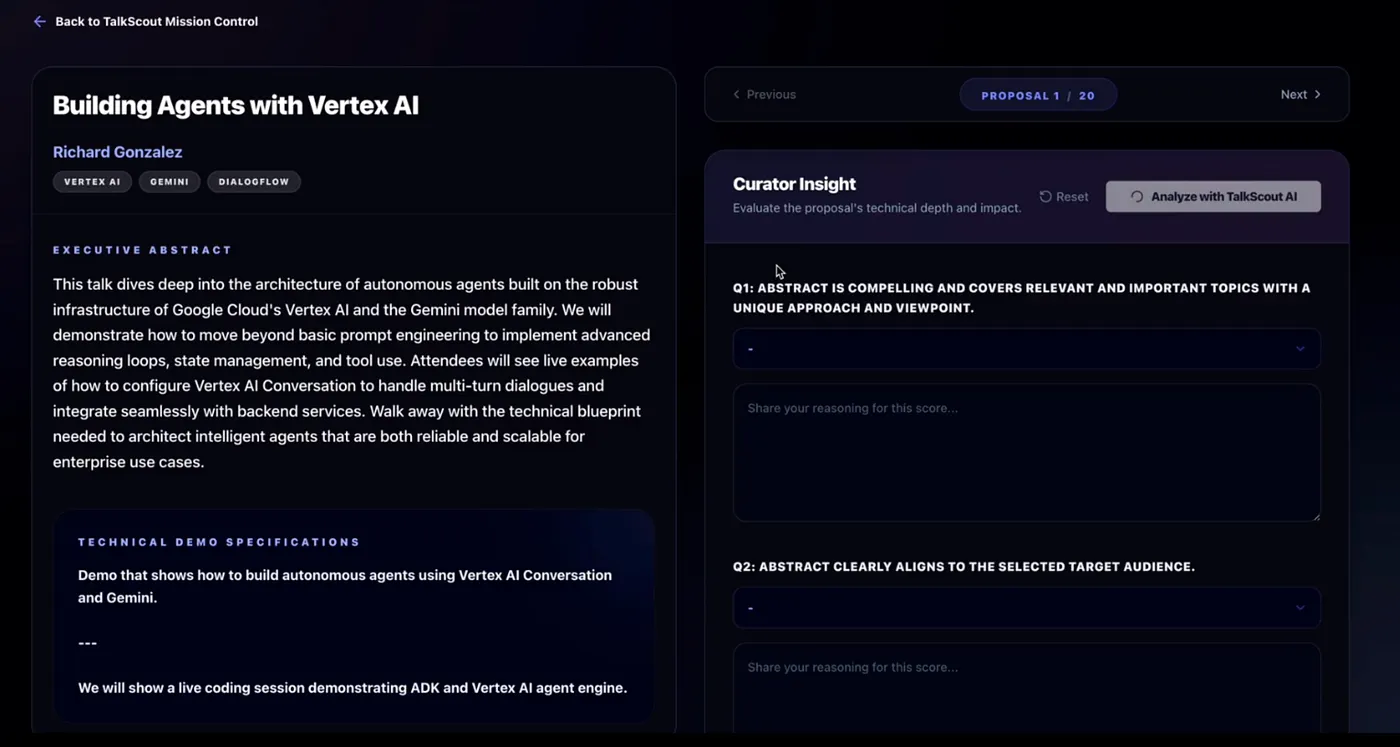Click the live coding session ADK sentence
This screenshot has width=1400, height=747.
coord(352,688)
